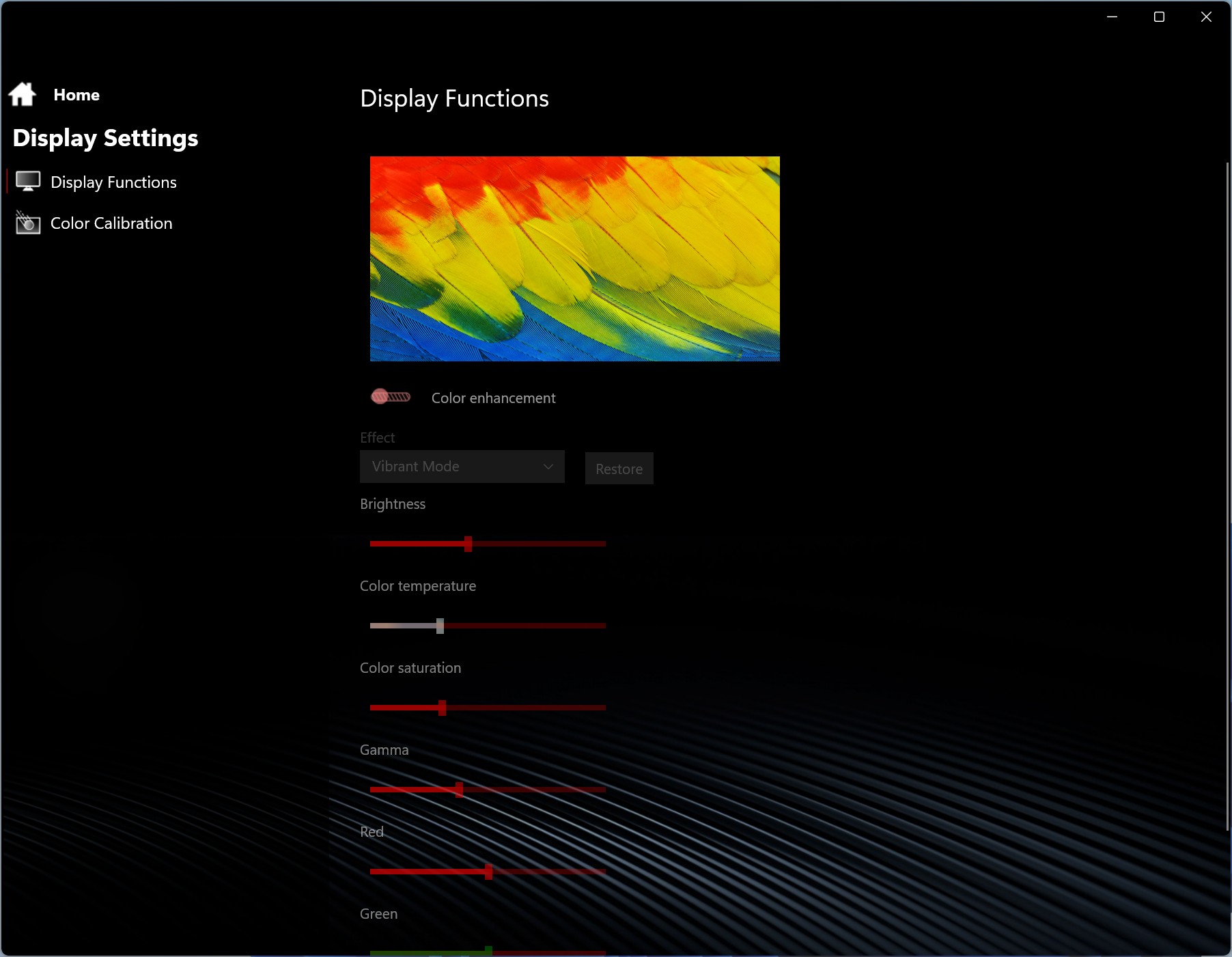
Task: Open the Vibrant Mode effect dropdown
Action: (462, 467)
